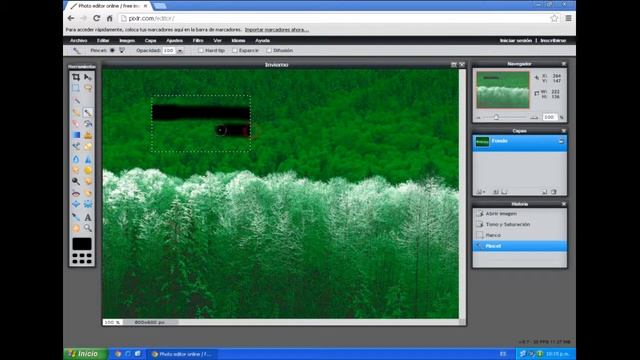
Task: Select the Fondo layer thumbnail
Action: click(x=482, y=142)
